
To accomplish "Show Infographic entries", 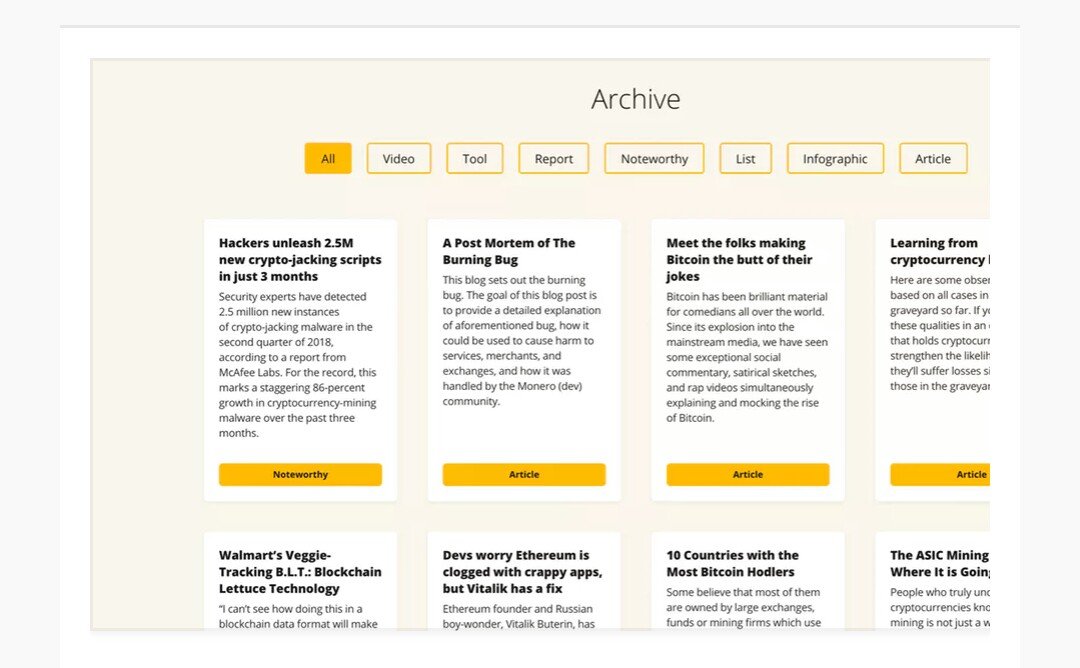I will [x=835, y=158].
